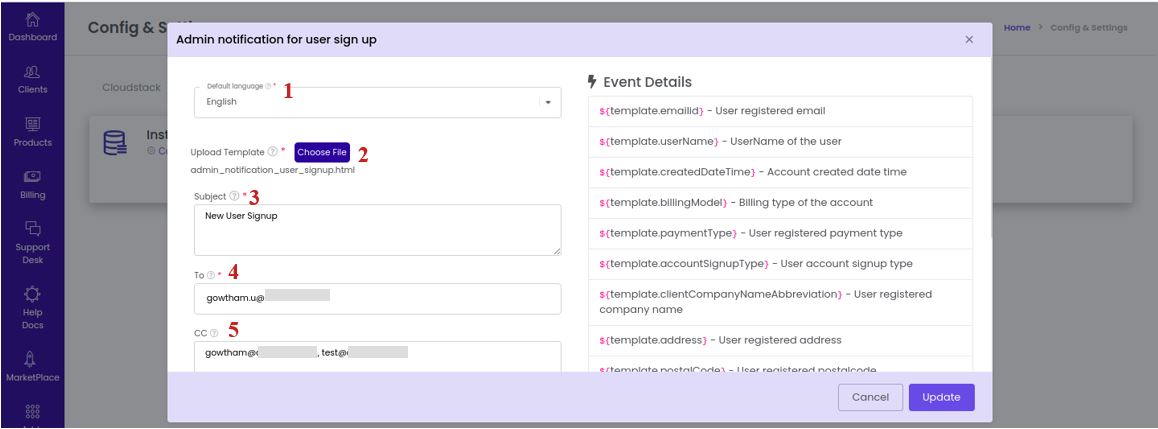Open the Dashboard sidebar icon
The height and width of the screenshot is (429, 1158).
[32, 21]
